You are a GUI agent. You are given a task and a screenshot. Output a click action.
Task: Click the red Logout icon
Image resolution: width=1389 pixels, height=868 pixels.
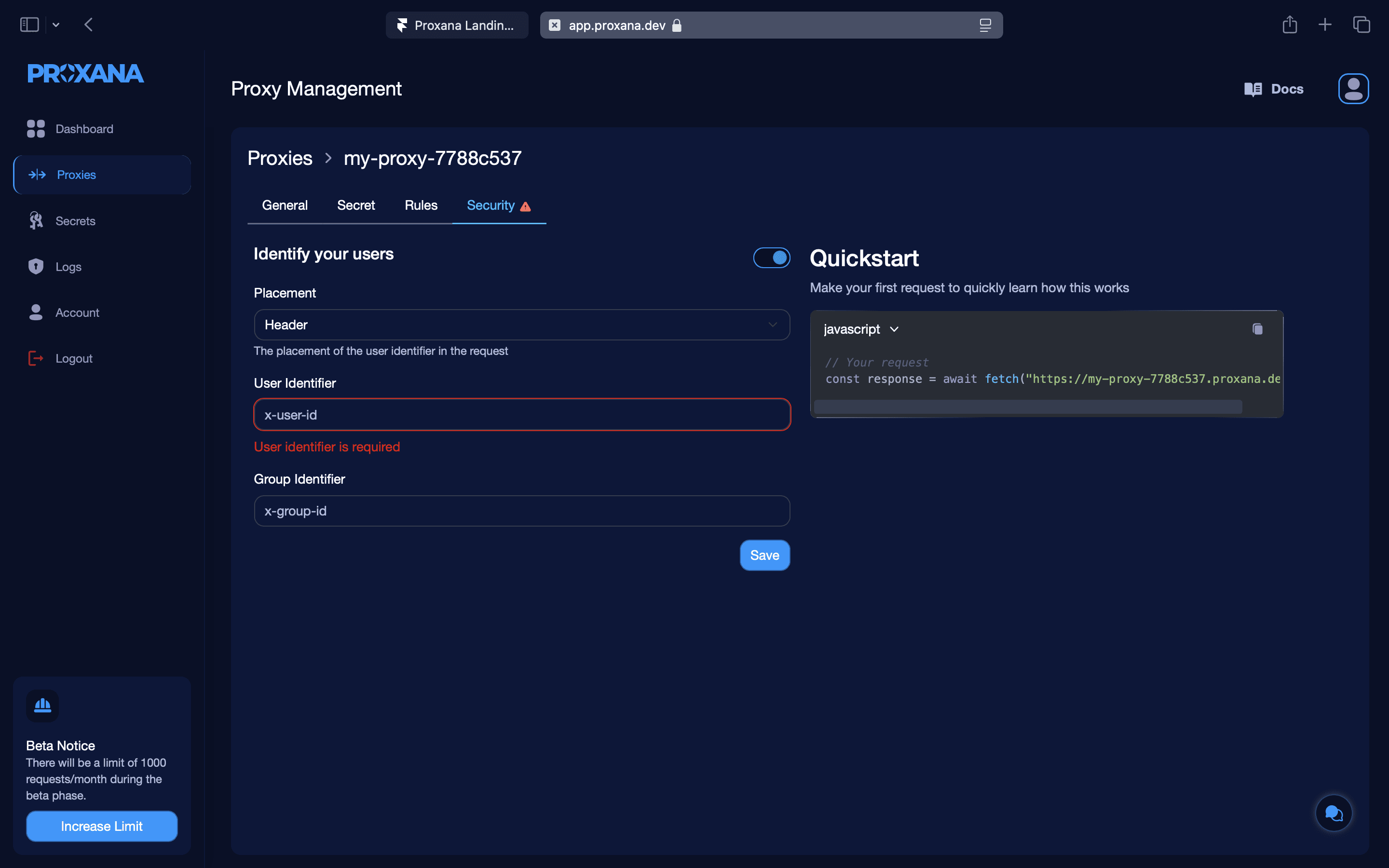tap(36, 358)
